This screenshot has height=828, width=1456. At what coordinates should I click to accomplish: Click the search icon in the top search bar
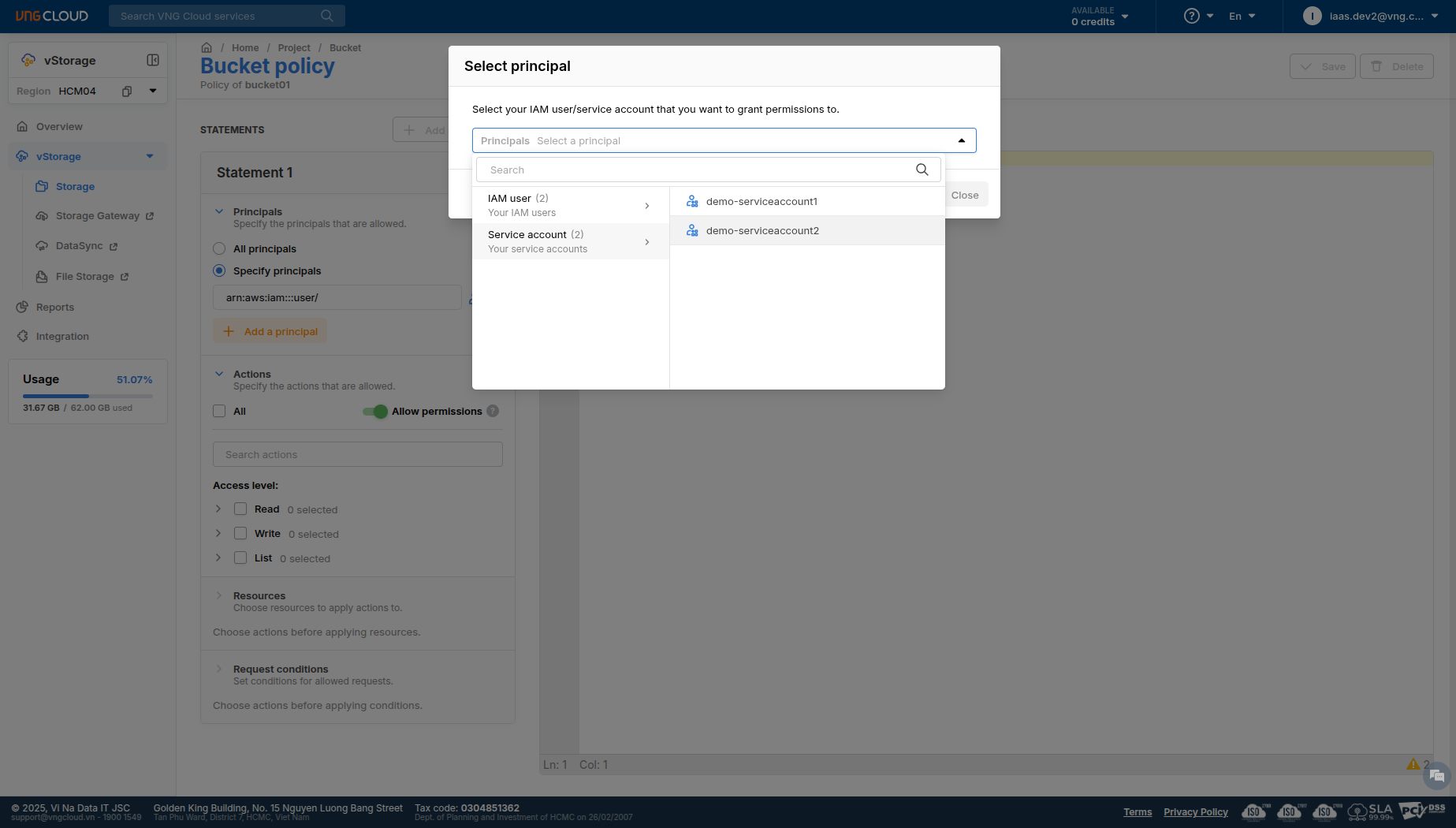pos(327,16)
